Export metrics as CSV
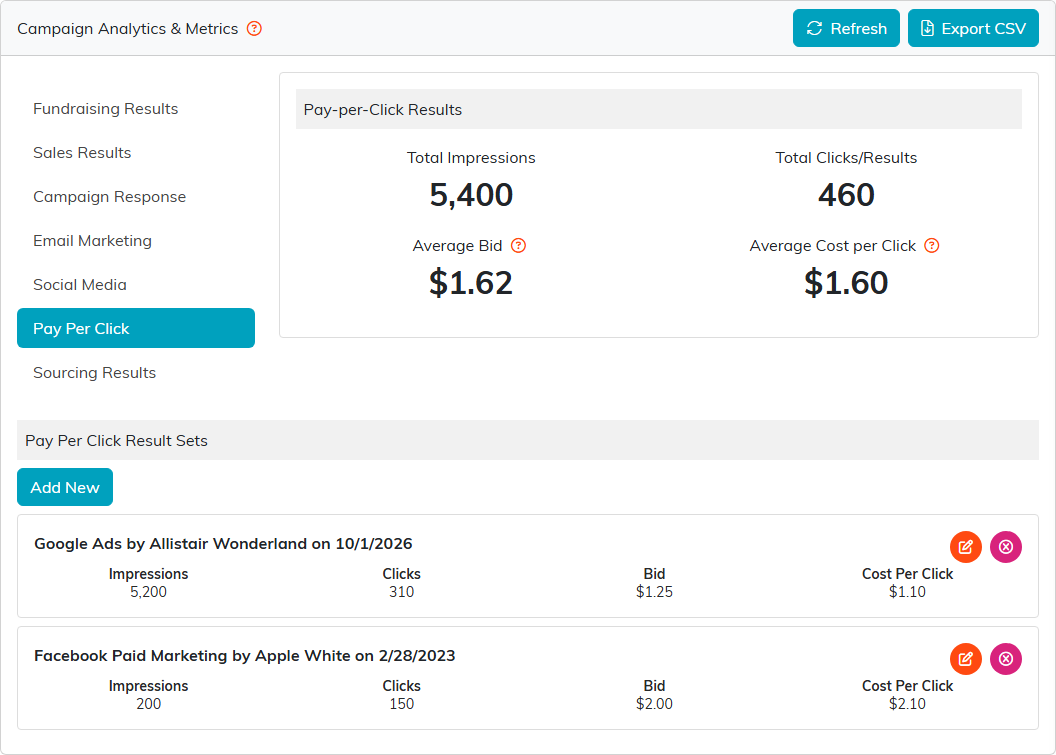Screen dimensions: 1056x755 click(973, 28)
